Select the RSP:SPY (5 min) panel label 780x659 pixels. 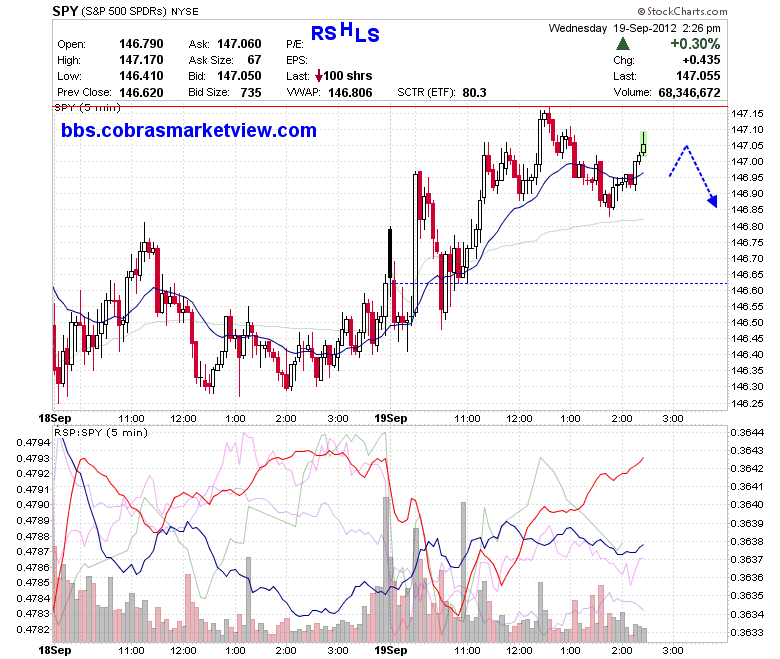coord(101,432)
